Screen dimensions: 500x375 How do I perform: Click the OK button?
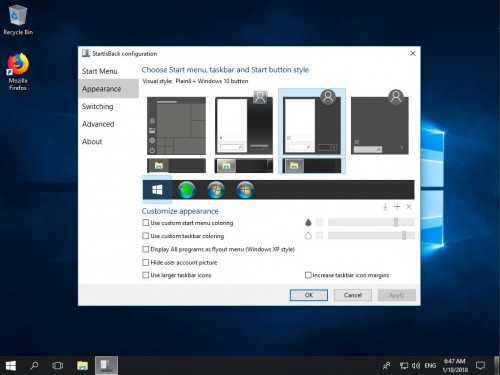click(x=309, y=295)
